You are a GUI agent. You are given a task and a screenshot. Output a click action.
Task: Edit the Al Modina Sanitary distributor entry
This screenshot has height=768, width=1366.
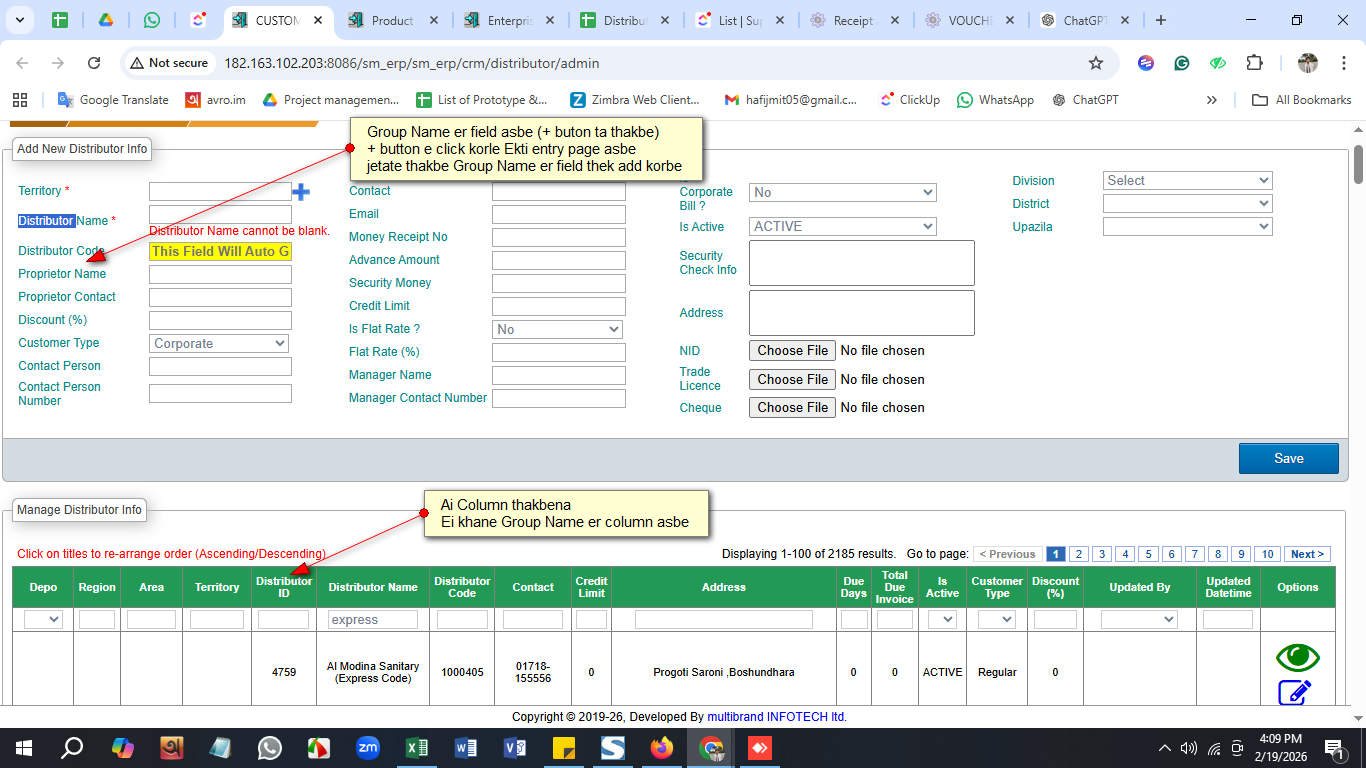click(x=1295, y=692)
